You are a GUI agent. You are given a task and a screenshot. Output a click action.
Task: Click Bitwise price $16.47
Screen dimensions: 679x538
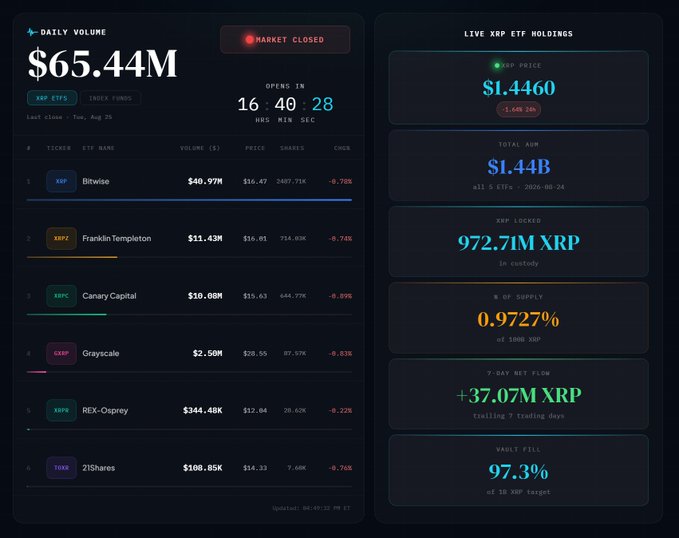click(255, 181)
